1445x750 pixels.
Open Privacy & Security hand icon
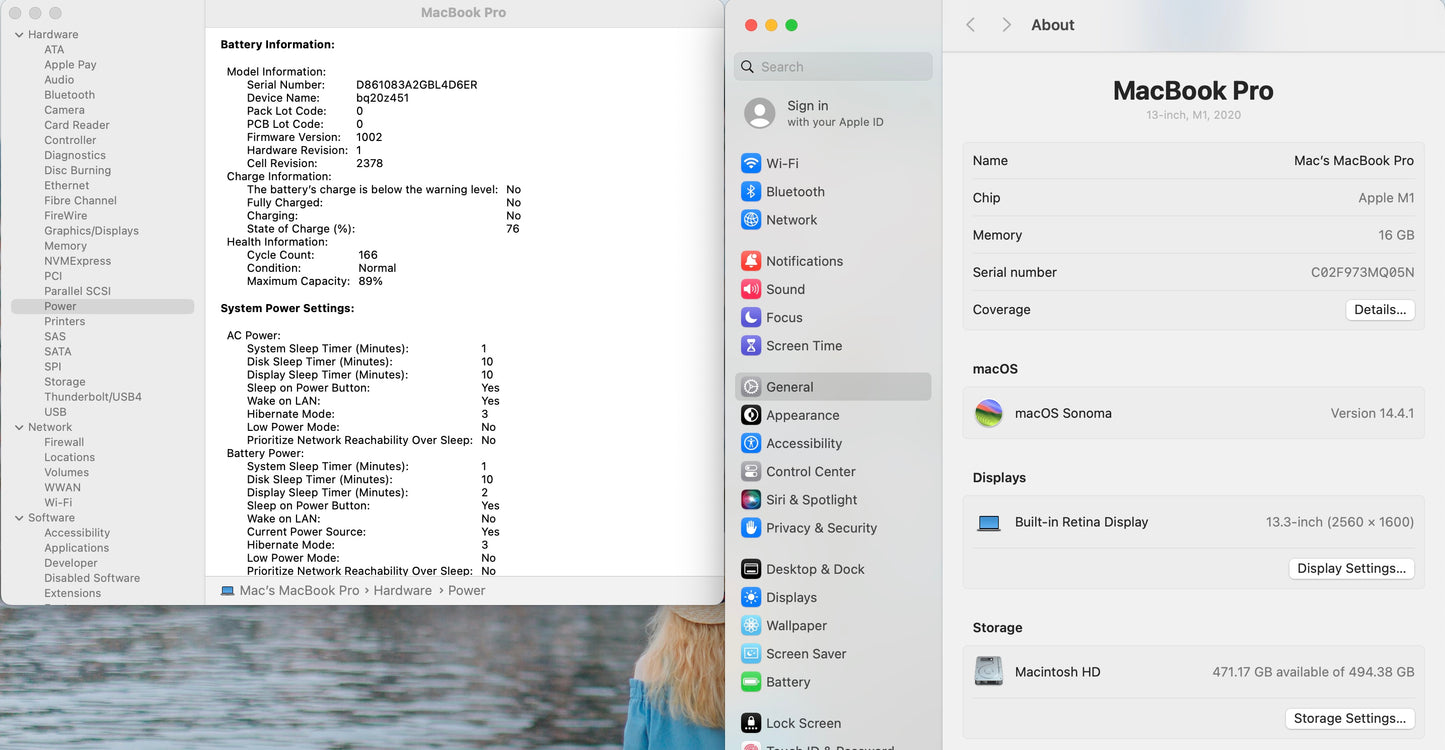pos(751,528)
